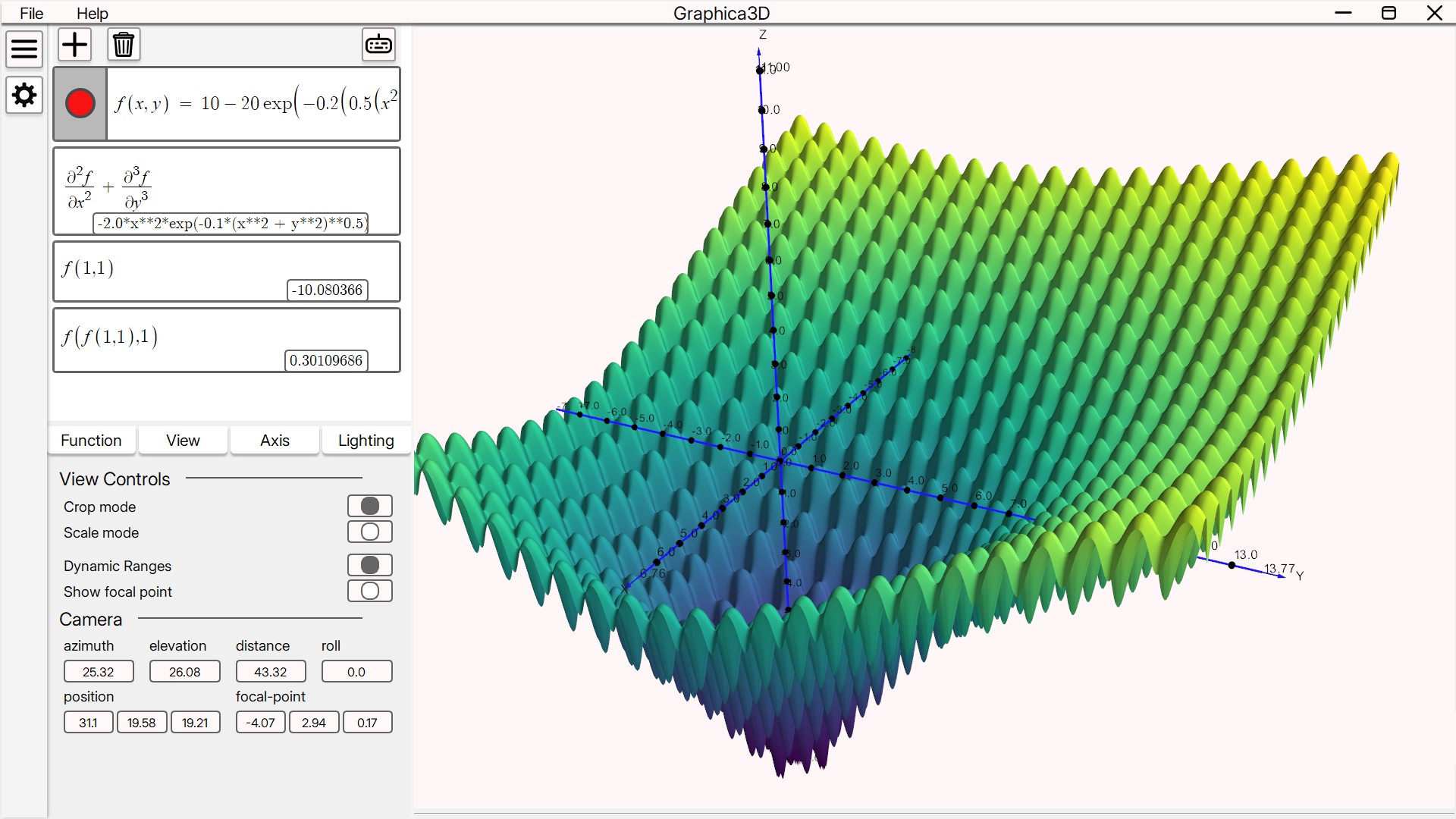The height and width of the screenshot is (819, 1456).
Task: Toggle Crop mode switch
Action: point(370,506)
